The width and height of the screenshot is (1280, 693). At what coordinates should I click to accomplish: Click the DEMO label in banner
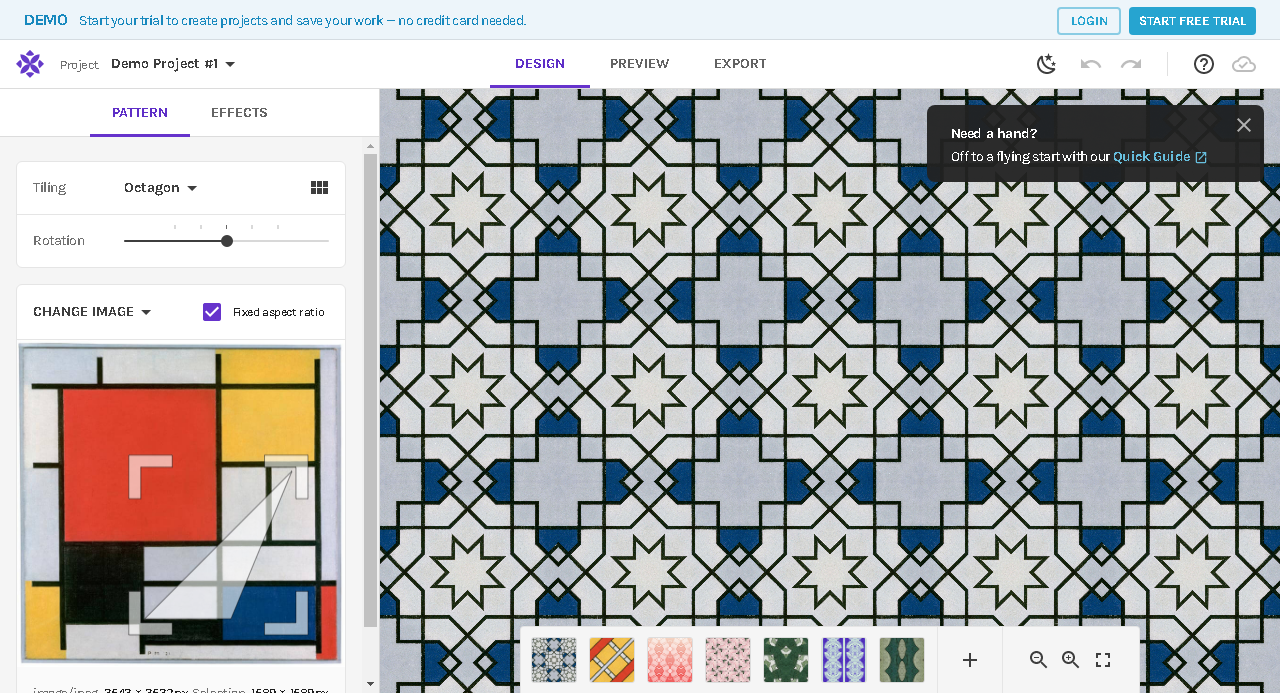pyautogui.click(x=46, y=20)
